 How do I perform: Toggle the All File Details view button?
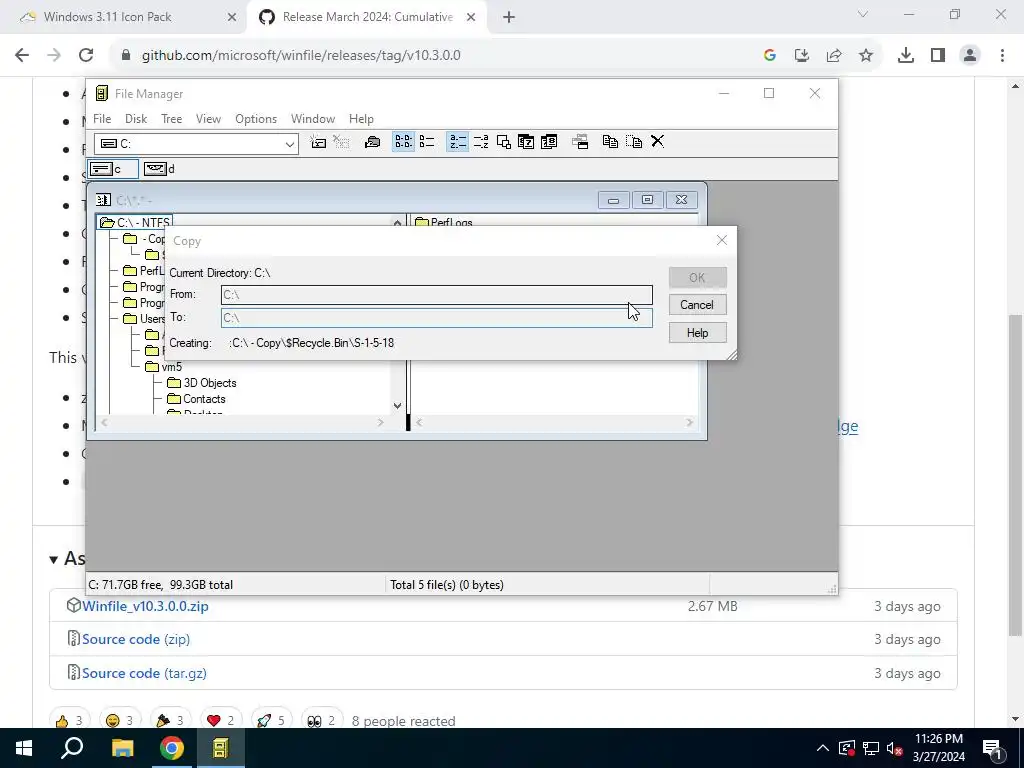(x=426, y=142)
